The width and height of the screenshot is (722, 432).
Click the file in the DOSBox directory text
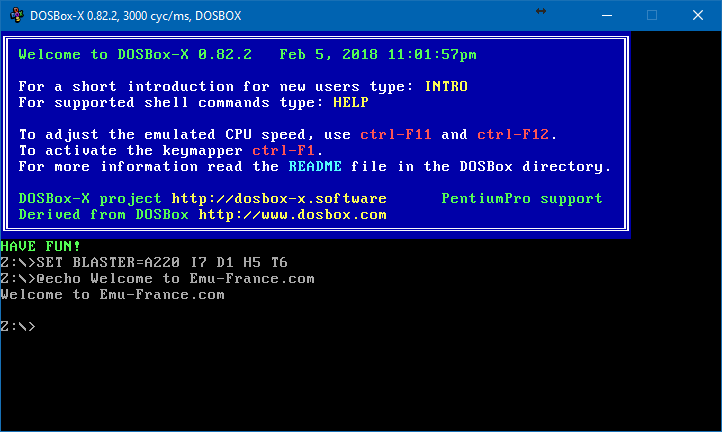click(x=481, y=167)
